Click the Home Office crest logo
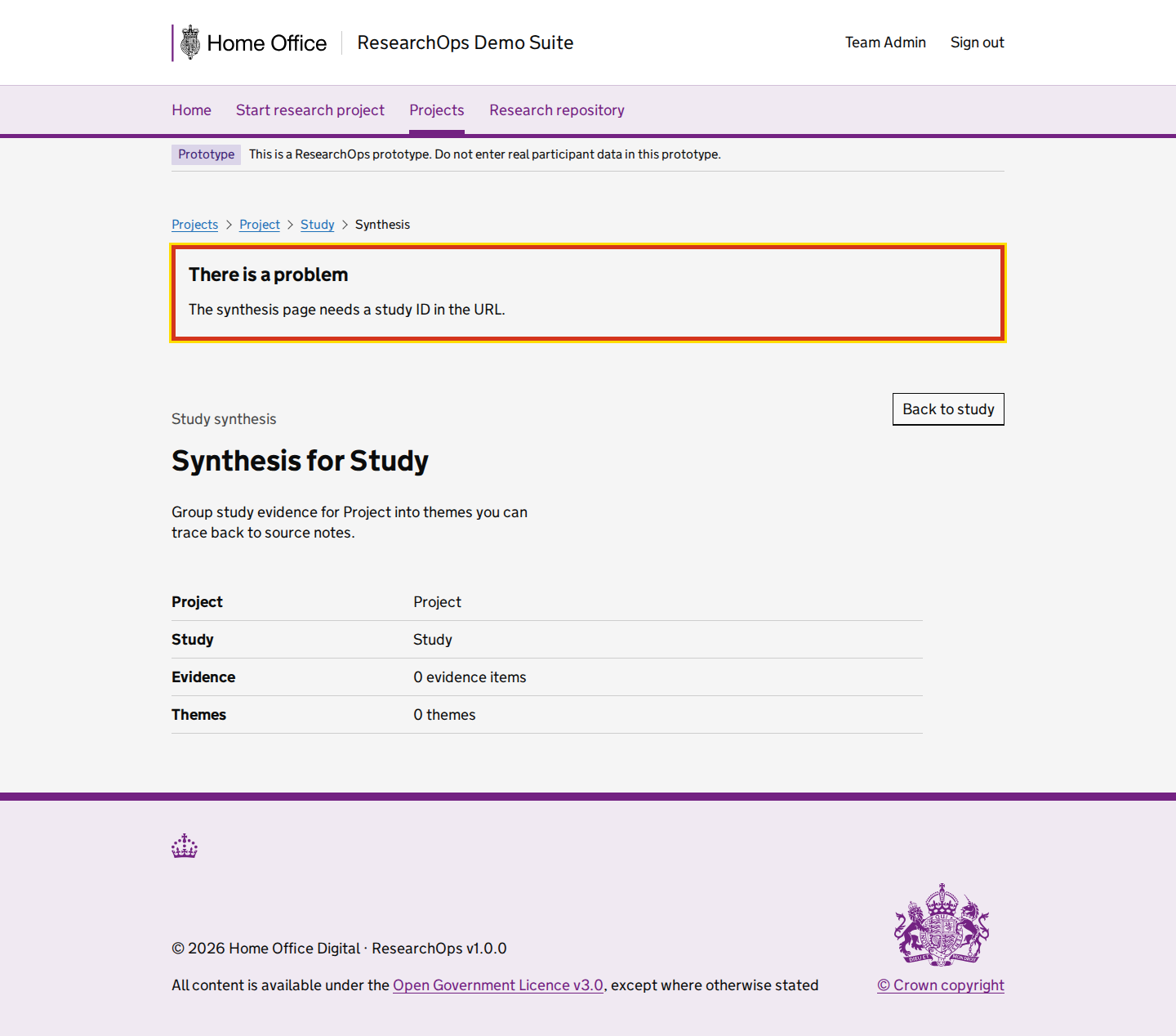 [x=190, y=42]
